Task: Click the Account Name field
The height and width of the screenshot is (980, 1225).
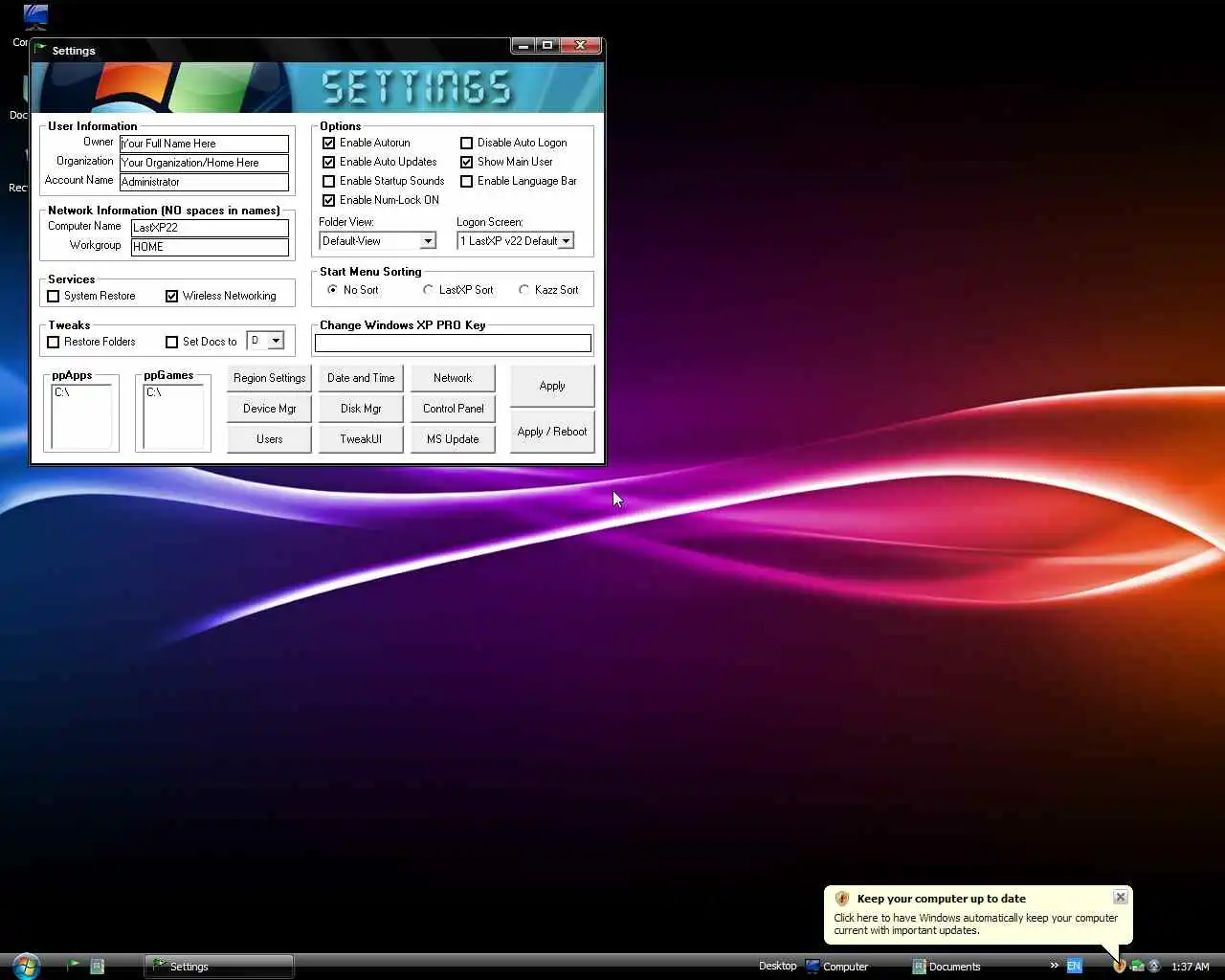Action: pyautogui.click(x=204, y=182)
